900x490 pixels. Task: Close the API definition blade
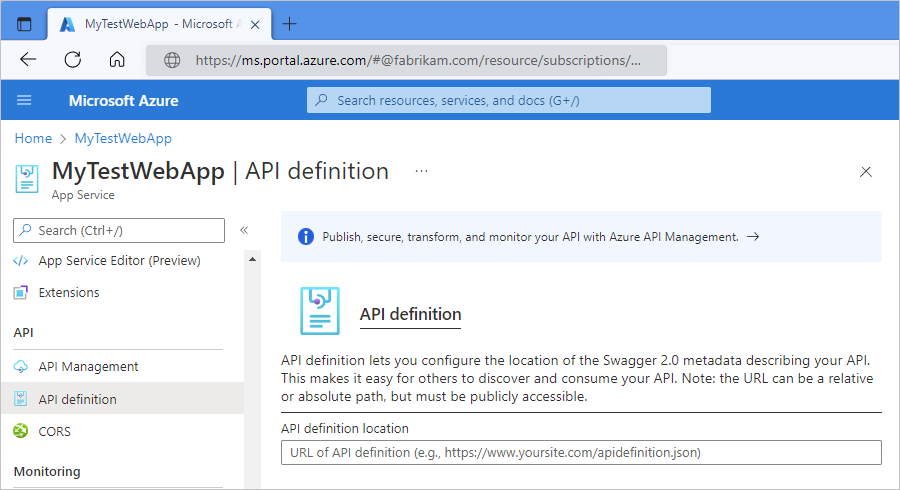[x=866, y=172]
